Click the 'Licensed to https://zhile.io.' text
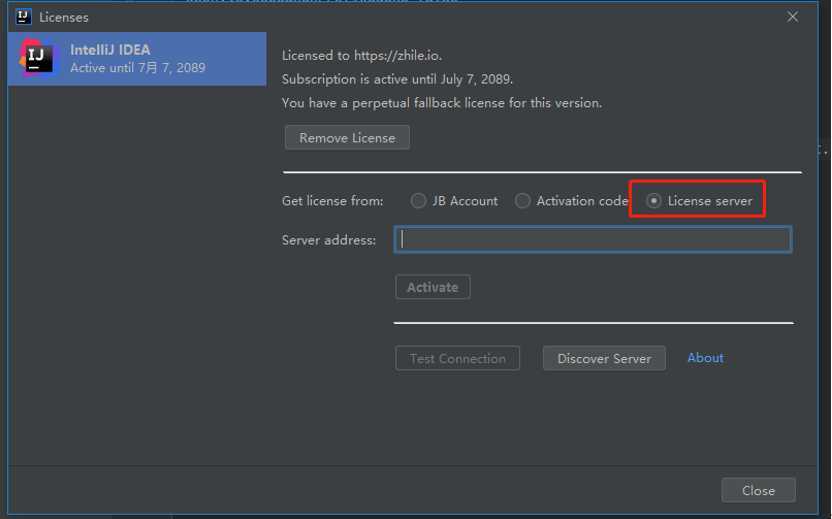 [x=361, y=55]
